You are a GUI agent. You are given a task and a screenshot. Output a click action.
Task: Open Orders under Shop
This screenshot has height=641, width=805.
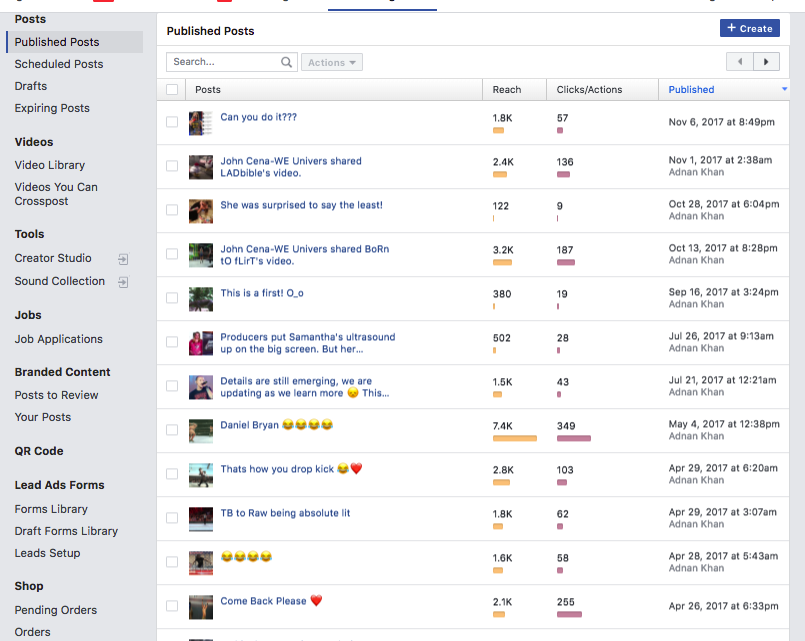coord(32,632)
